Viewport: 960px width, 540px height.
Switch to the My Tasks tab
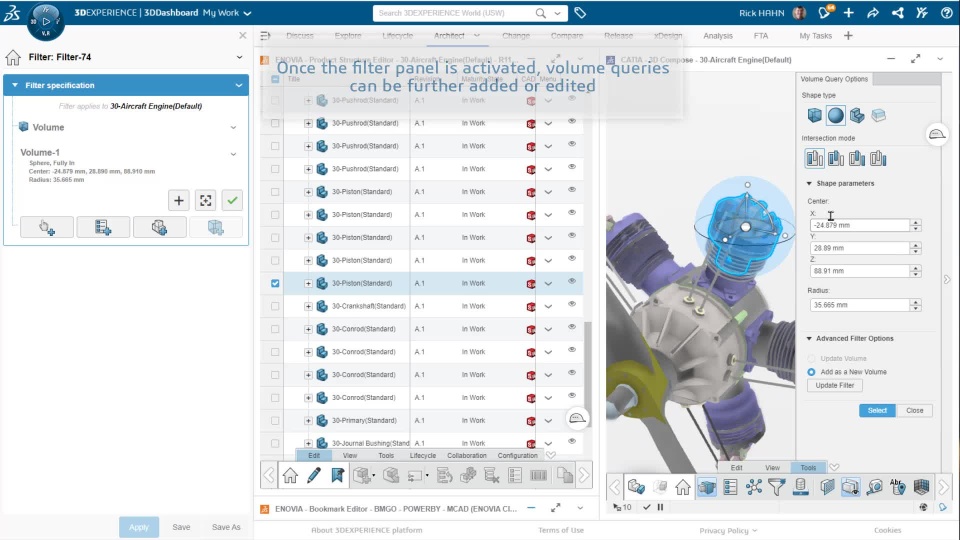(816, 36)
